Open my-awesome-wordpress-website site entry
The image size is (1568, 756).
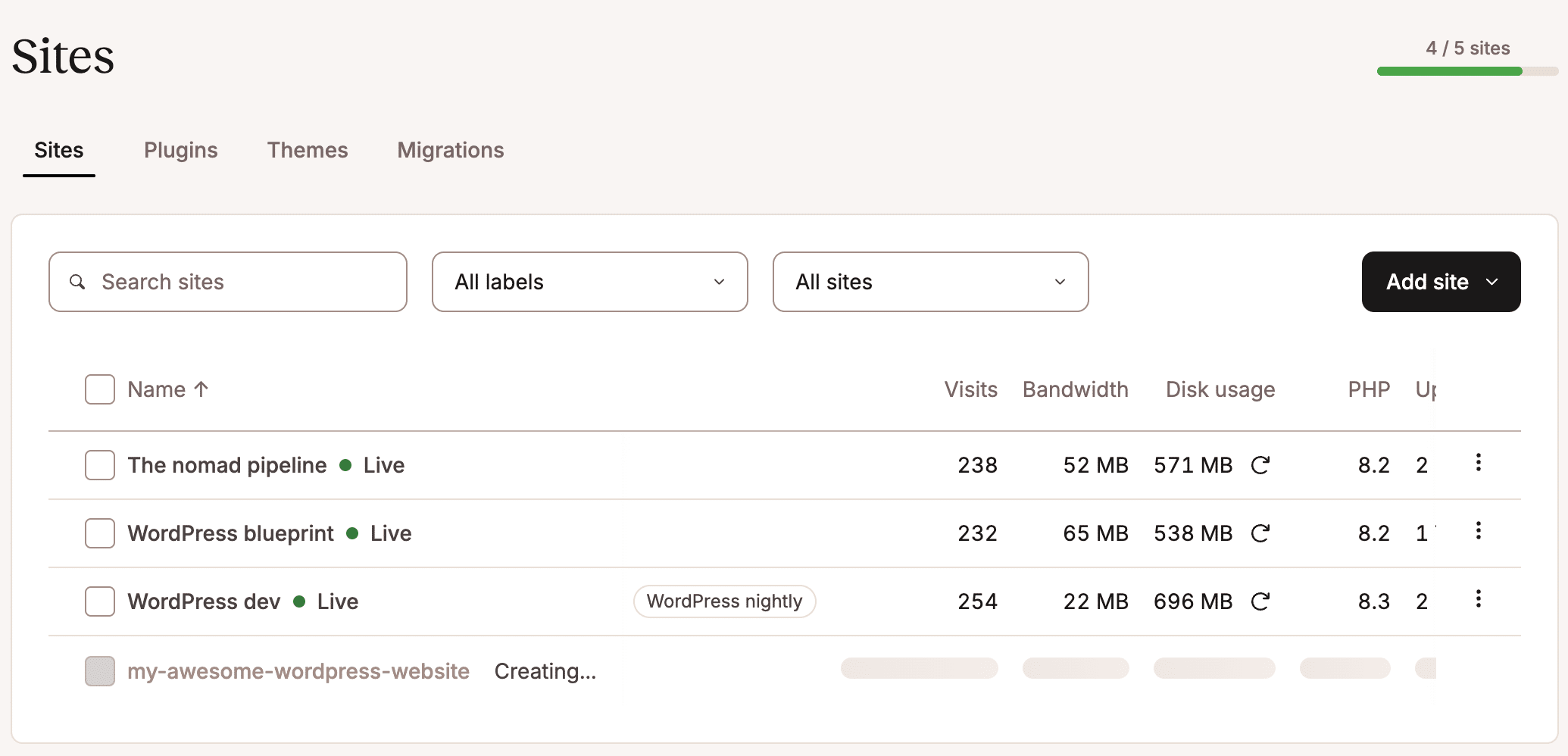(298, 671)
